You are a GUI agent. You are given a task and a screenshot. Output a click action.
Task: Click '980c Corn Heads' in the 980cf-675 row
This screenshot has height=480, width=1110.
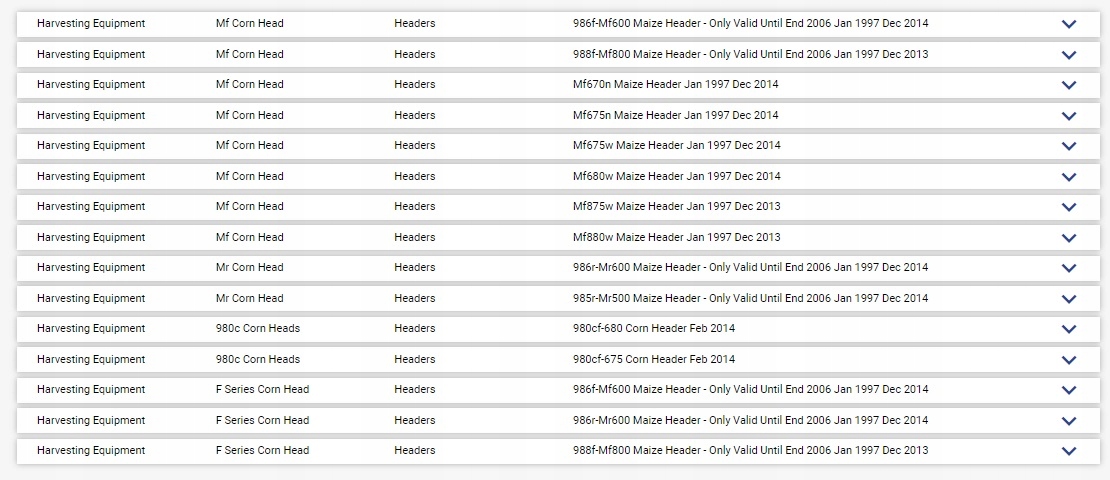coord(258,359)
